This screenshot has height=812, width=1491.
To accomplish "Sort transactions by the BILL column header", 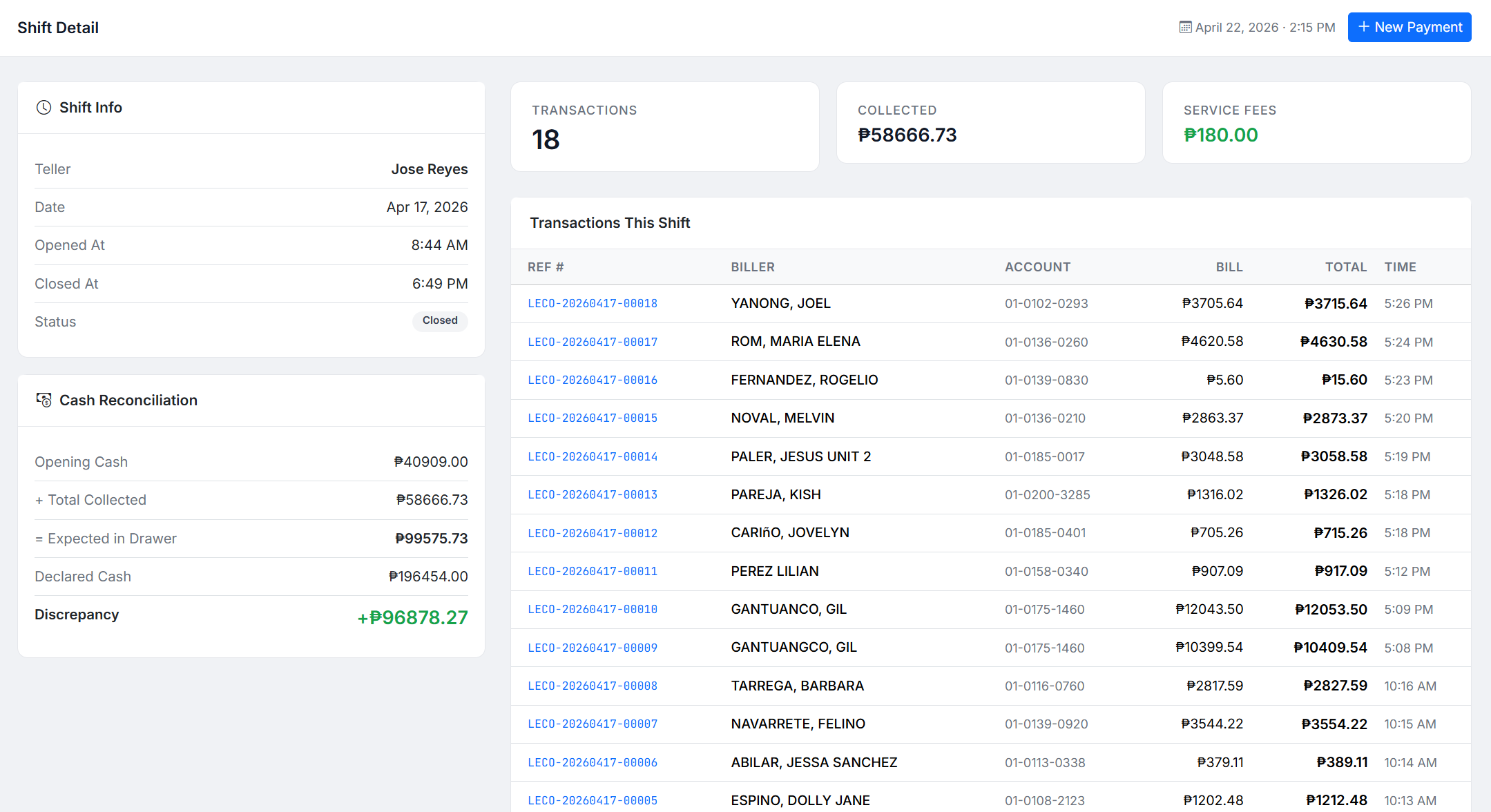I will pos(1229,267).
